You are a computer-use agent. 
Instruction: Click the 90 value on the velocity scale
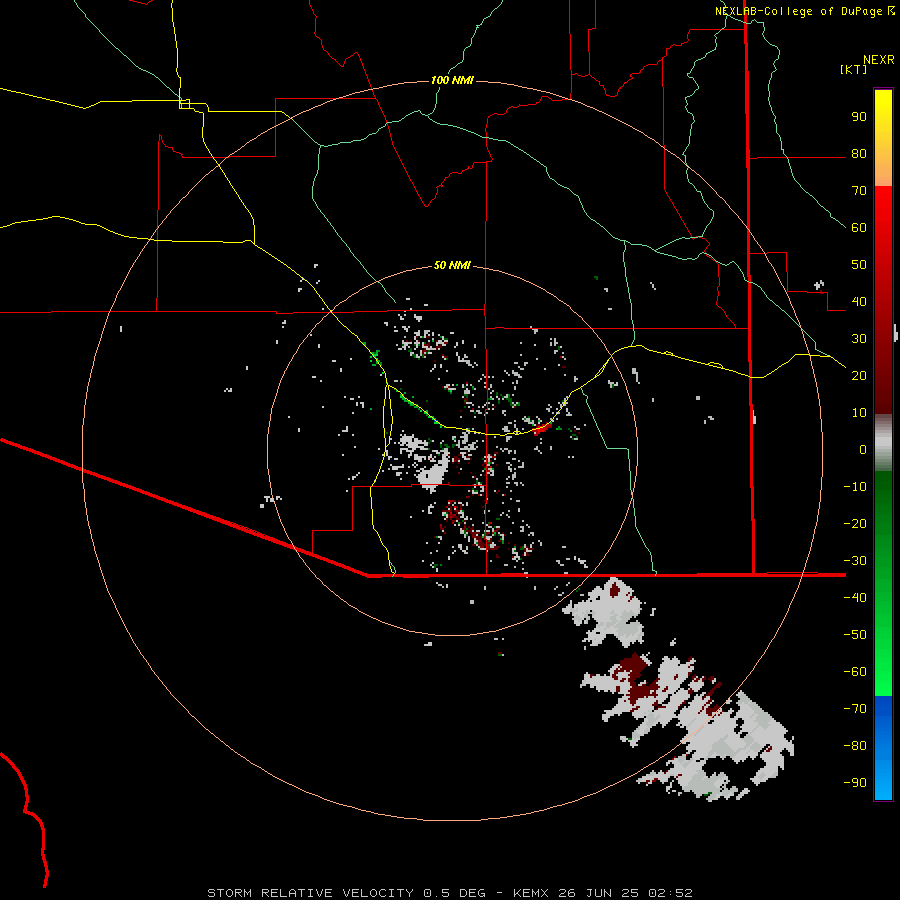pos(859,117)
